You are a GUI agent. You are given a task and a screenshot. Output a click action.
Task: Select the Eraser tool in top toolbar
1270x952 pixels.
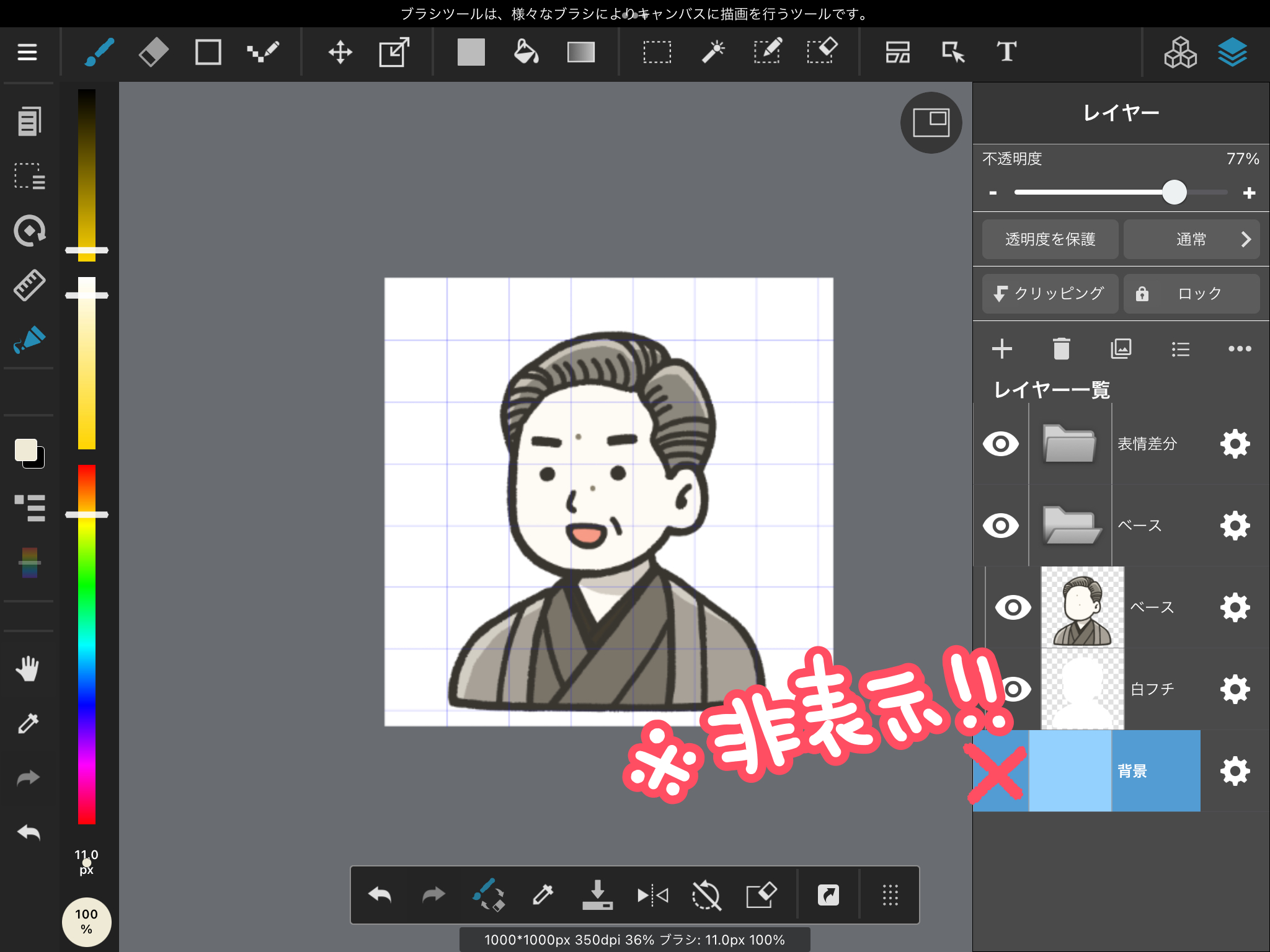tap(153, 52)
